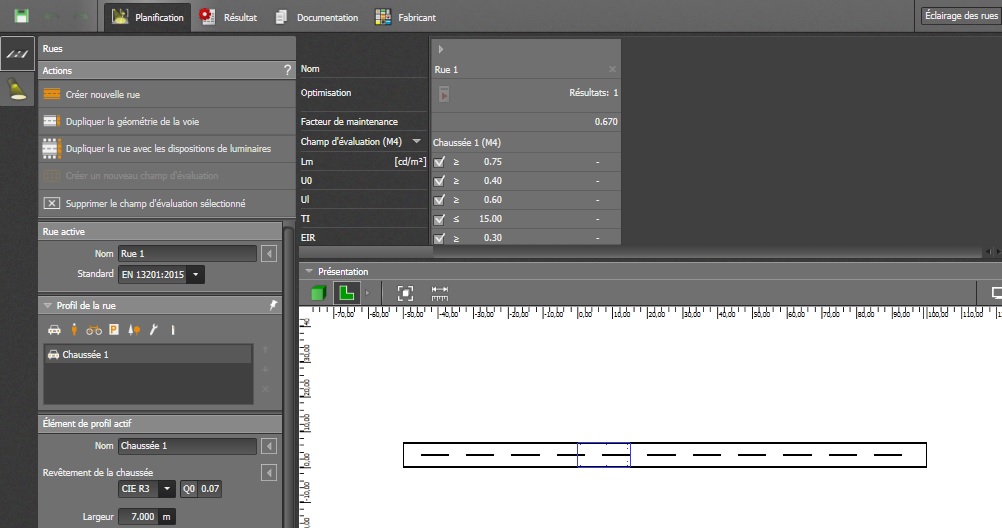Image resolution: width=1002 pixels, height=528 pixels.
Task: Click Résultats: 1 text in Optimisation row
Action: pyautogui.click(x=593, y=93)
